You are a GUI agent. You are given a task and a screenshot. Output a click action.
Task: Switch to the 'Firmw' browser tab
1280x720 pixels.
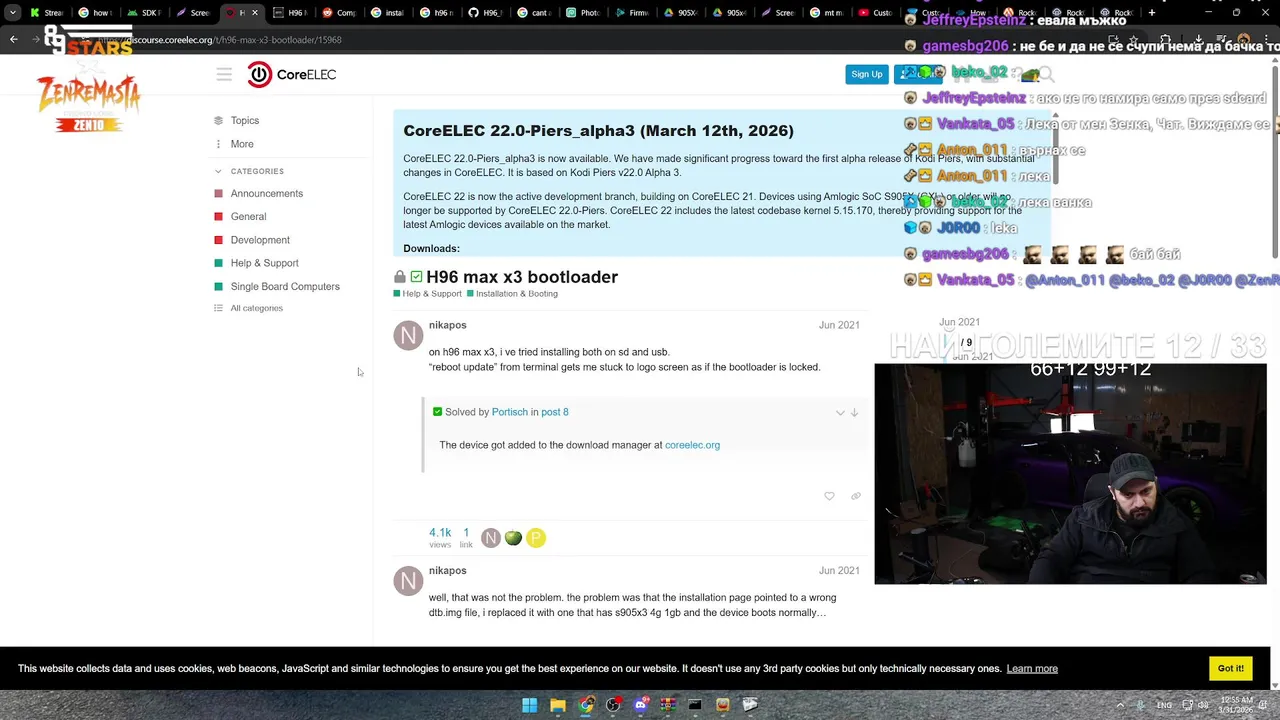pyautogui.click(x=631, y=13)
